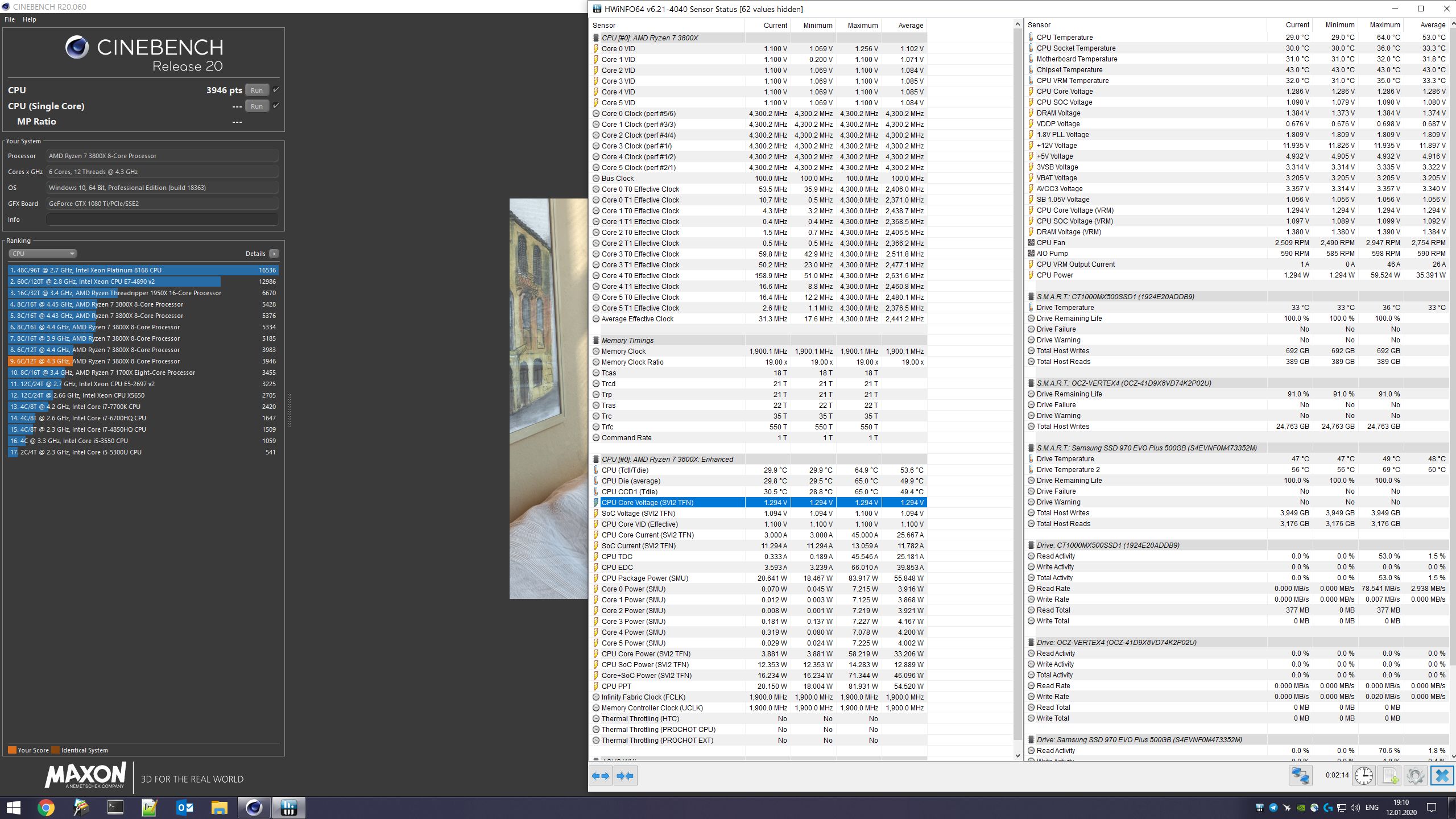This screenshot has height=819, width=1456.
Task: Open the File menu
Action: 10,19
